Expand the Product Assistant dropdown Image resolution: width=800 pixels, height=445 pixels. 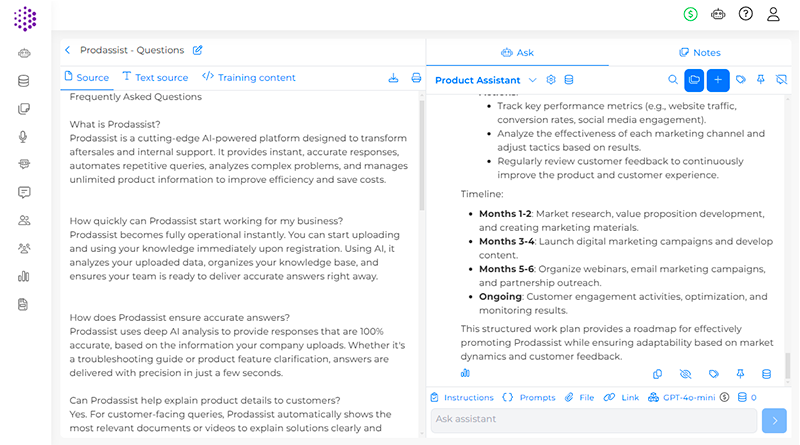(x=533, y=80)
